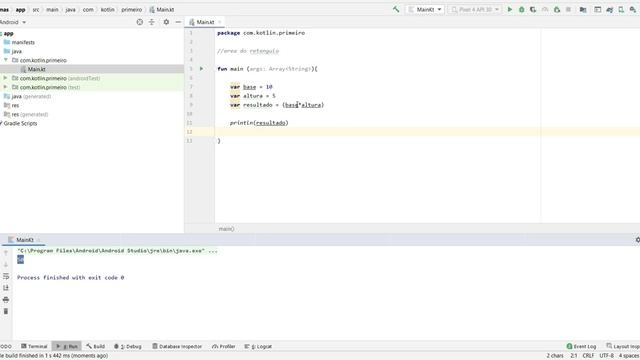Click the app breadcrumb
Image resolution: width=640 pixels, height=360 pixels.
click(x=20, y=9)
